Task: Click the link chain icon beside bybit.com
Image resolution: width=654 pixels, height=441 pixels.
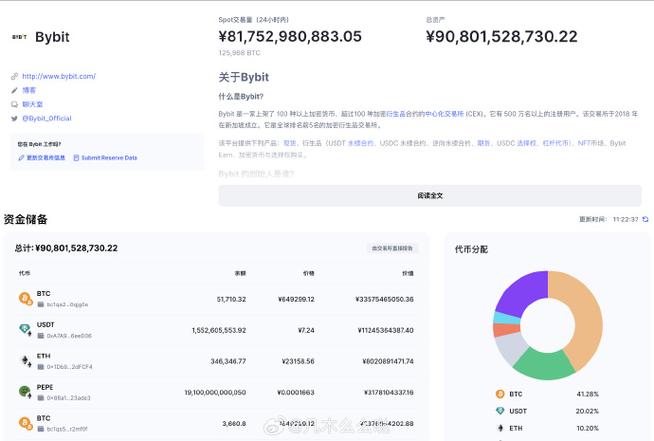Action: click(15, 76)
